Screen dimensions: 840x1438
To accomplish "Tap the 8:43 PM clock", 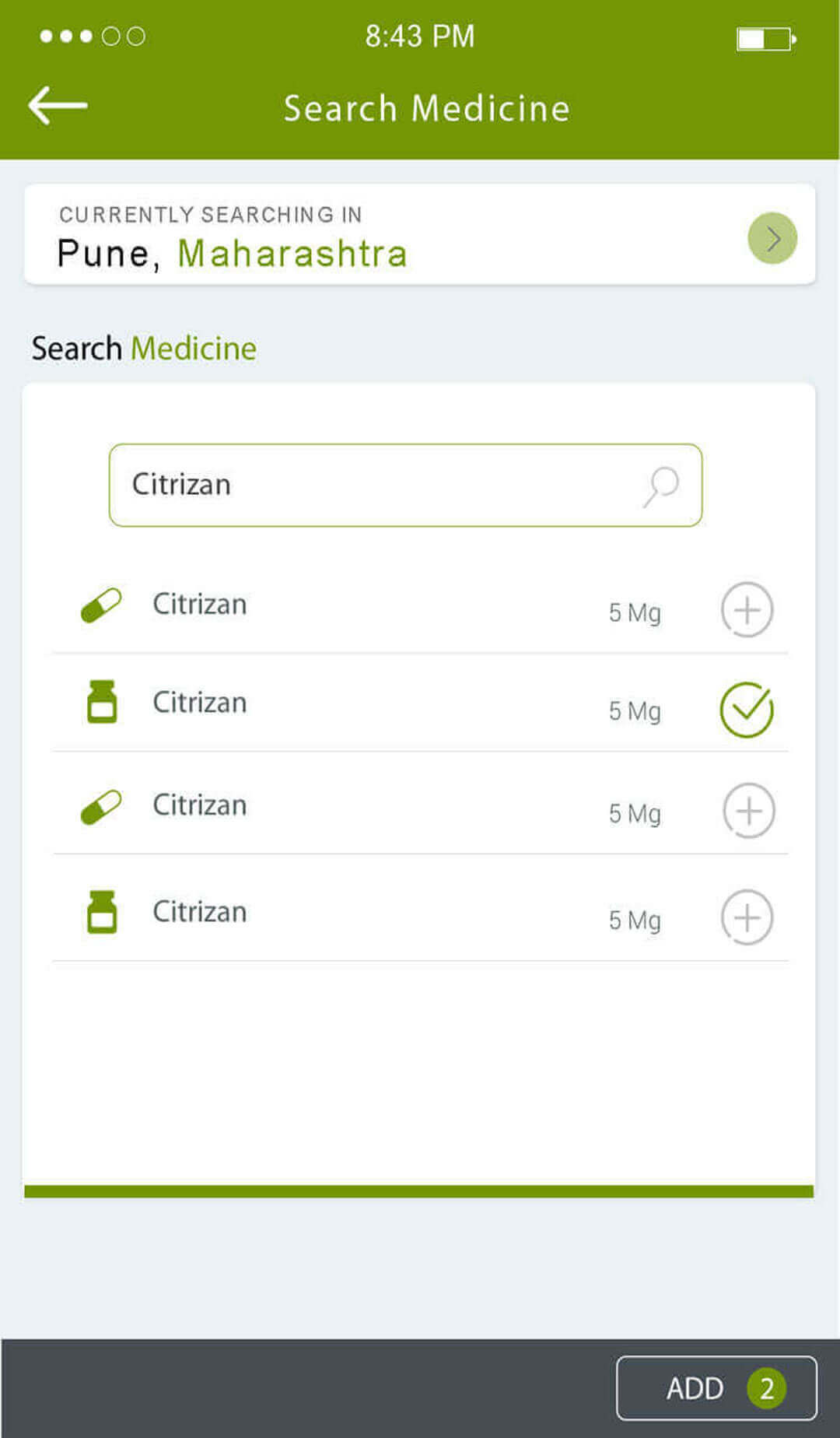I will point(420,37).
